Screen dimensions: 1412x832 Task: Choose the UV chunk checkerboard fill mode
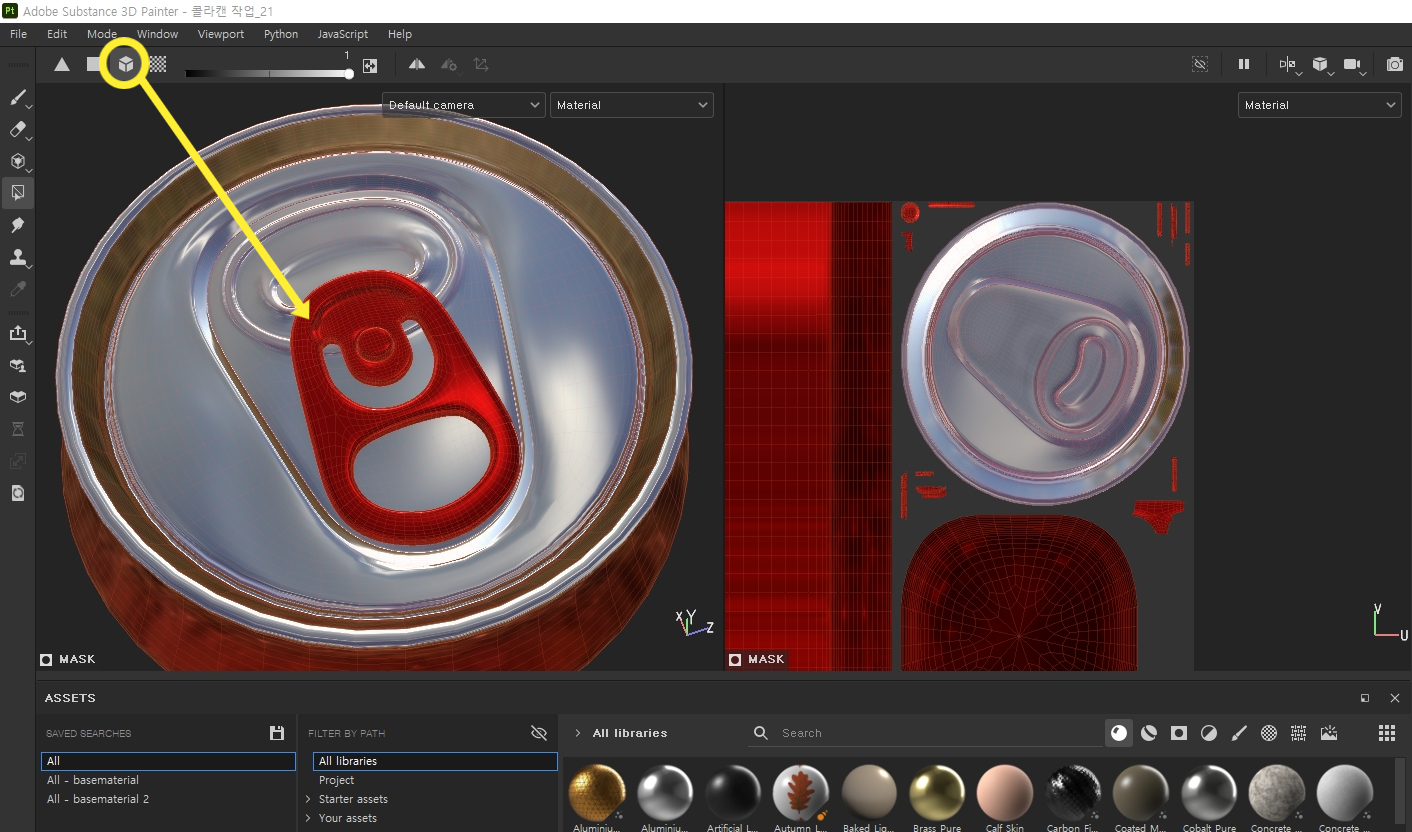158,65
